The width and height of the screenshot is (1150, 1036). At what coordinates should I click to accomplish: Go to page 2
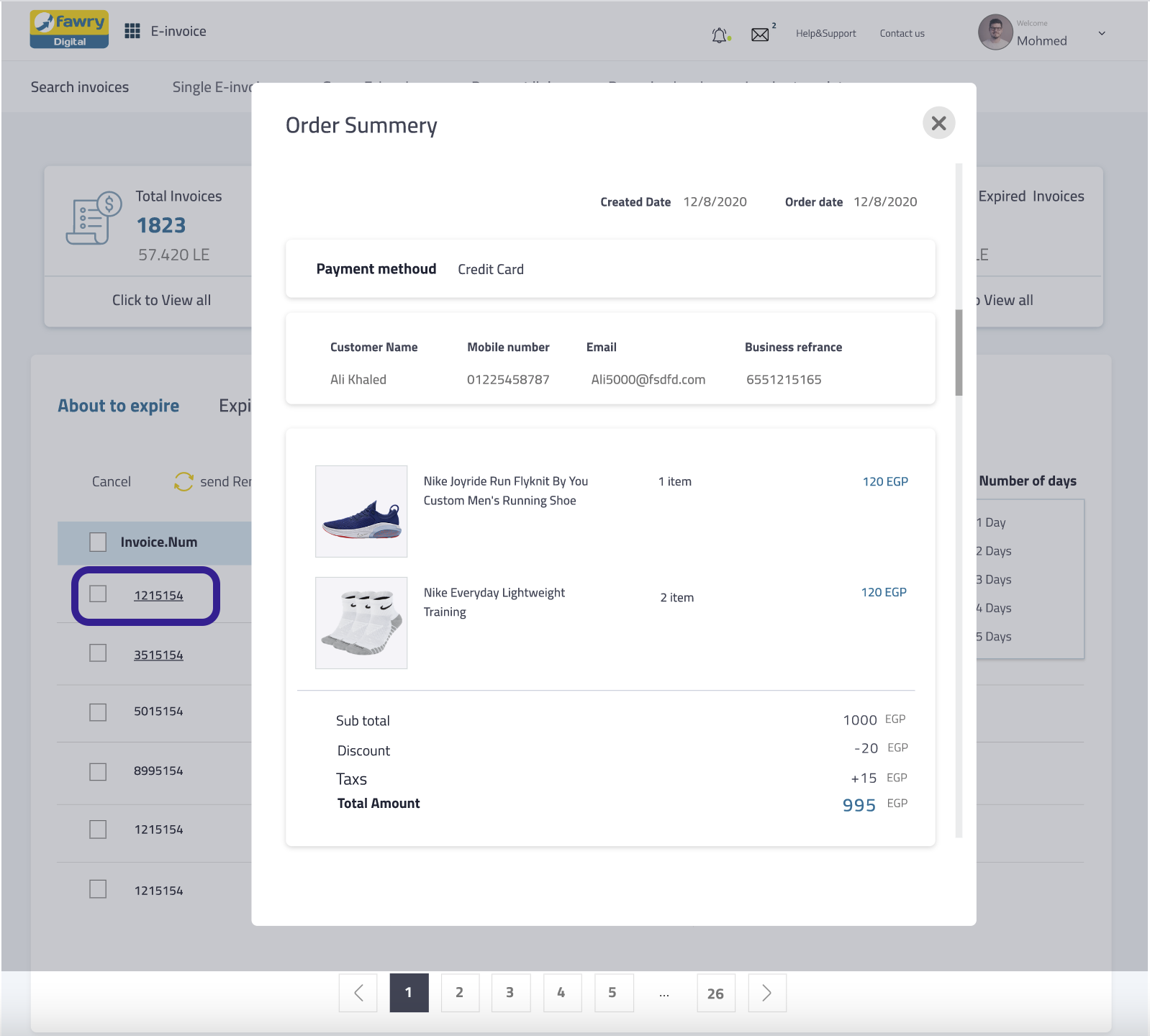click(460, 994)
